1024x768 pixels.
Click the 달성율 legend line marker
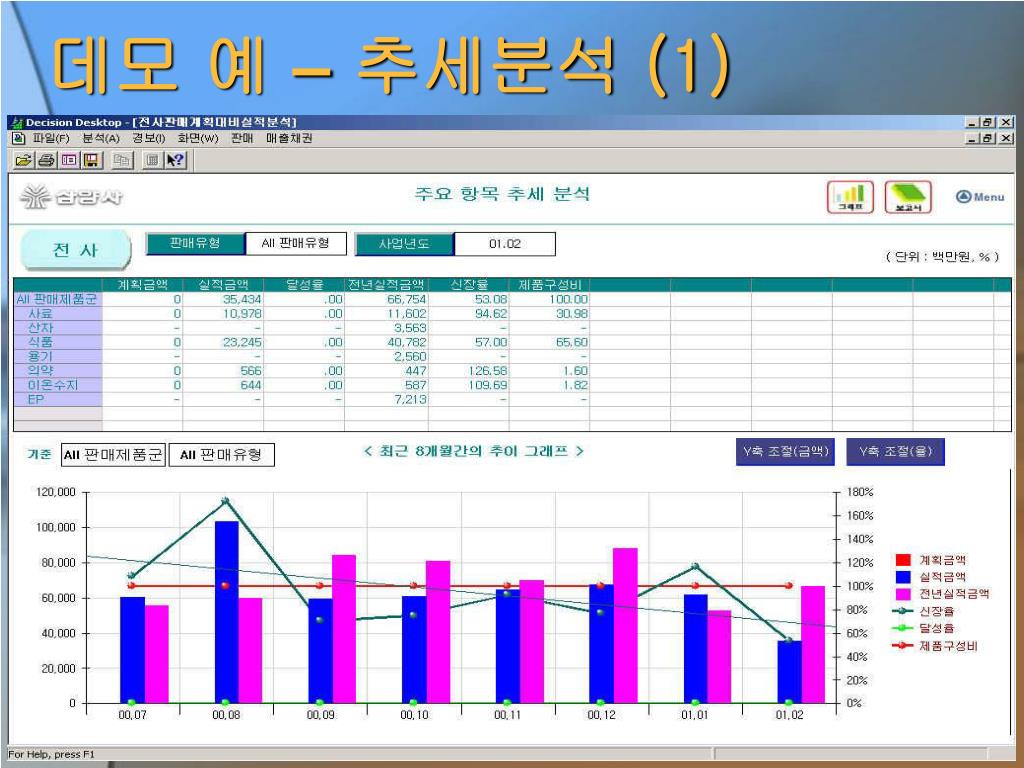[x=903, y=628]
